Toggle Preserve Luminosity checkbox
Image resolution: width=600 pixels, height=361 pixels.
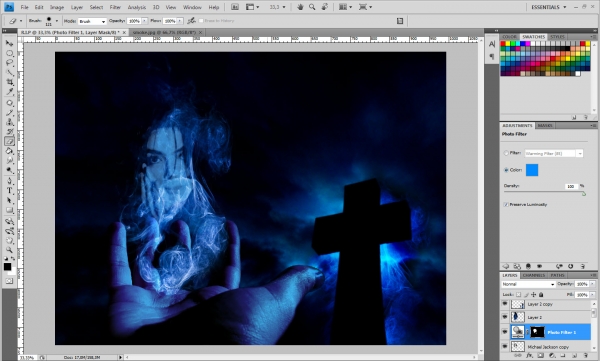point(506,204)
